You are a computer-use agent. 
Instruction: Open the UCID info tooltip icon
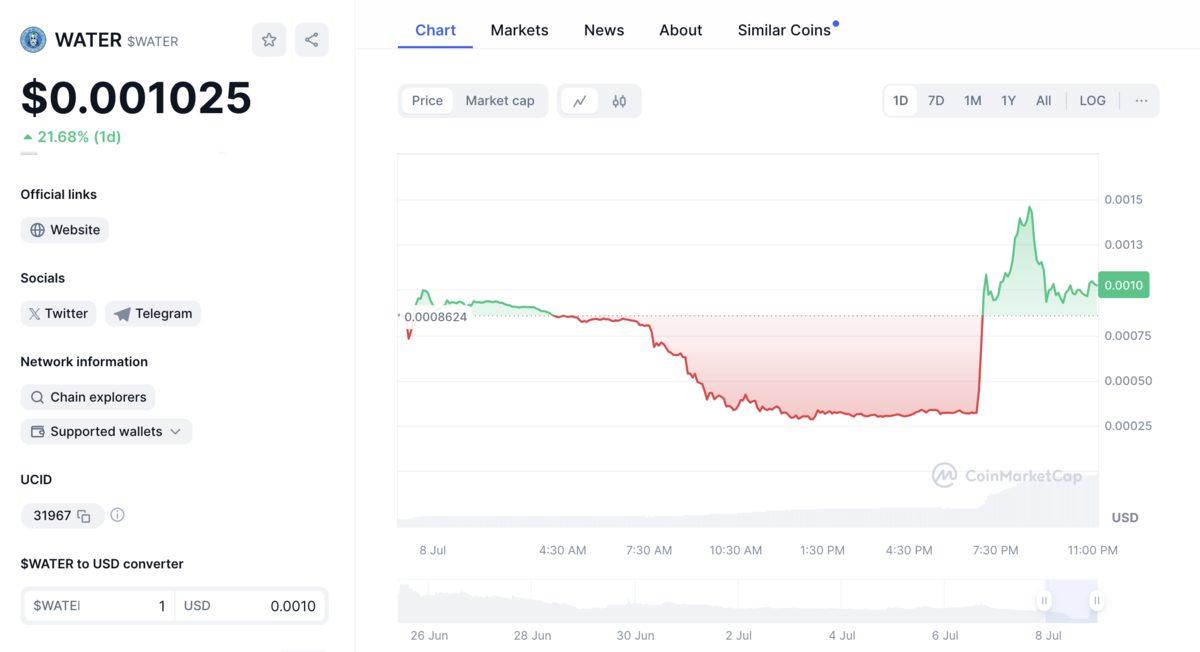(117, 514)
